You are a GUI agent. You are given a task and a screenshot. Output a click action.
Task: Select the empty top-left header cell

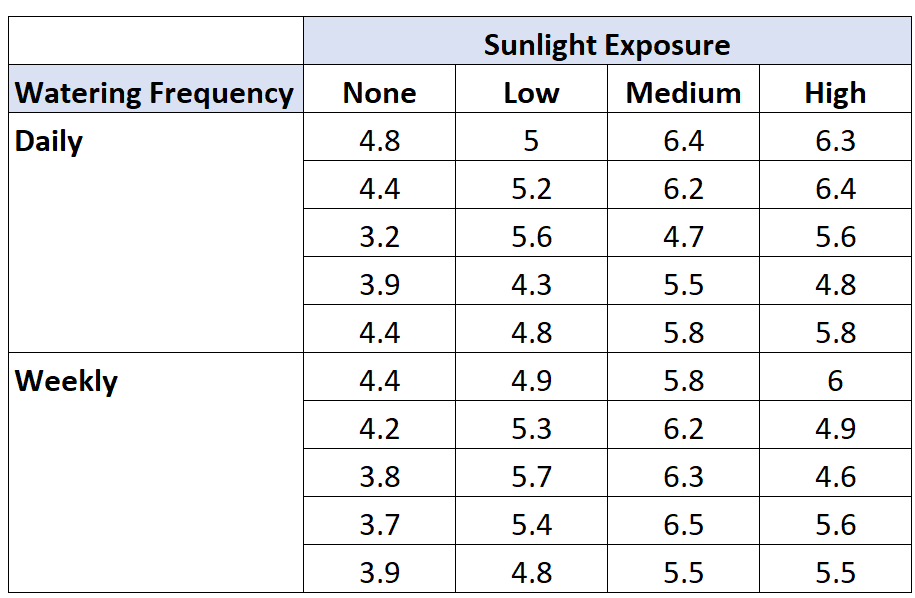[156, 41]
